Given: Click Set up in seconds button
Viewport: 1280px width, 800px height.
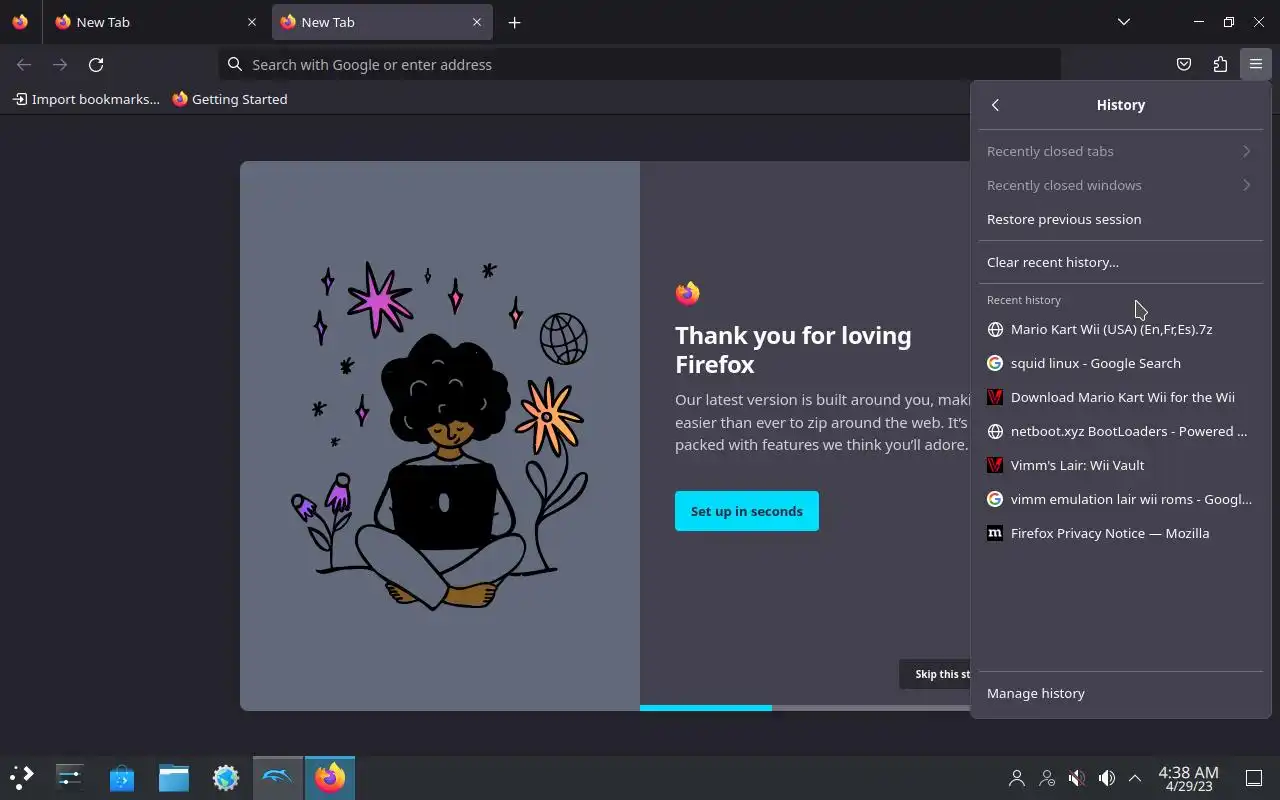Looking at the screenshot, I should [747, 511].
